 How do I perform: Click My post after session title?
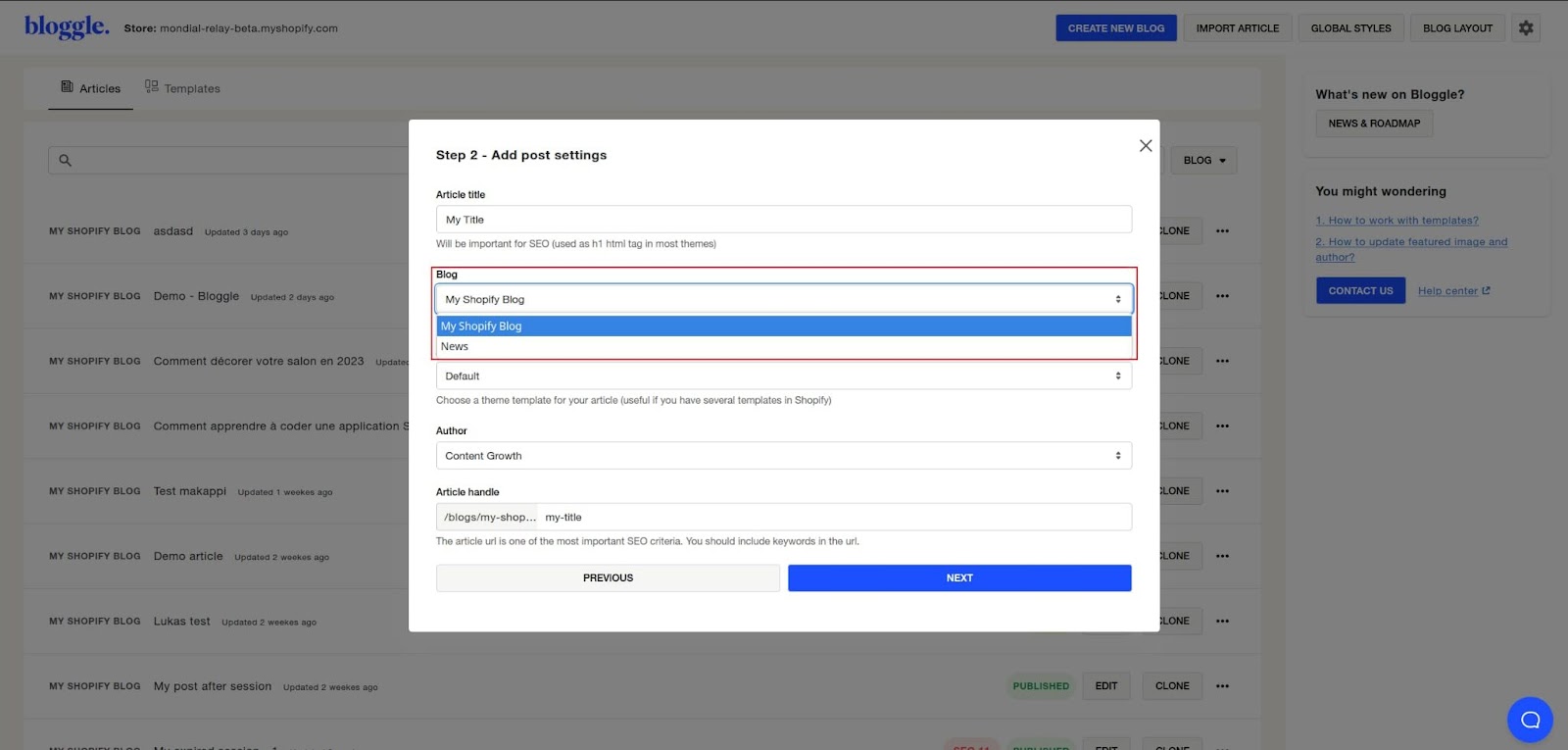(213, 686)
